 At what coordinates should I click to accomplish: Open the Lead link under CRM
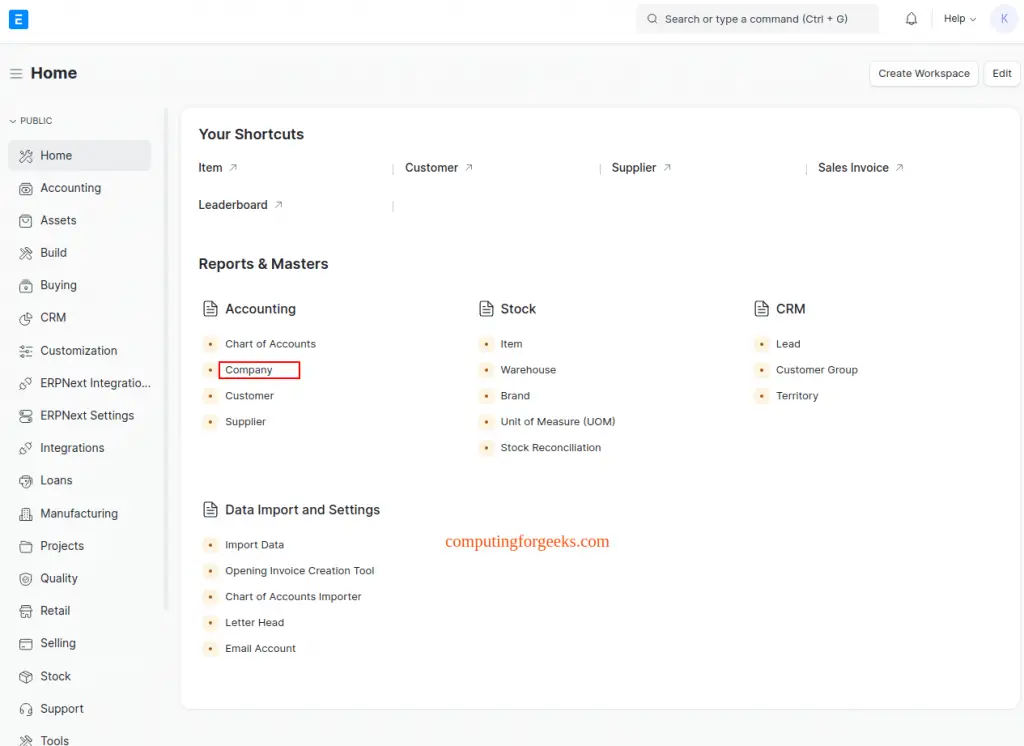(788, 344)
